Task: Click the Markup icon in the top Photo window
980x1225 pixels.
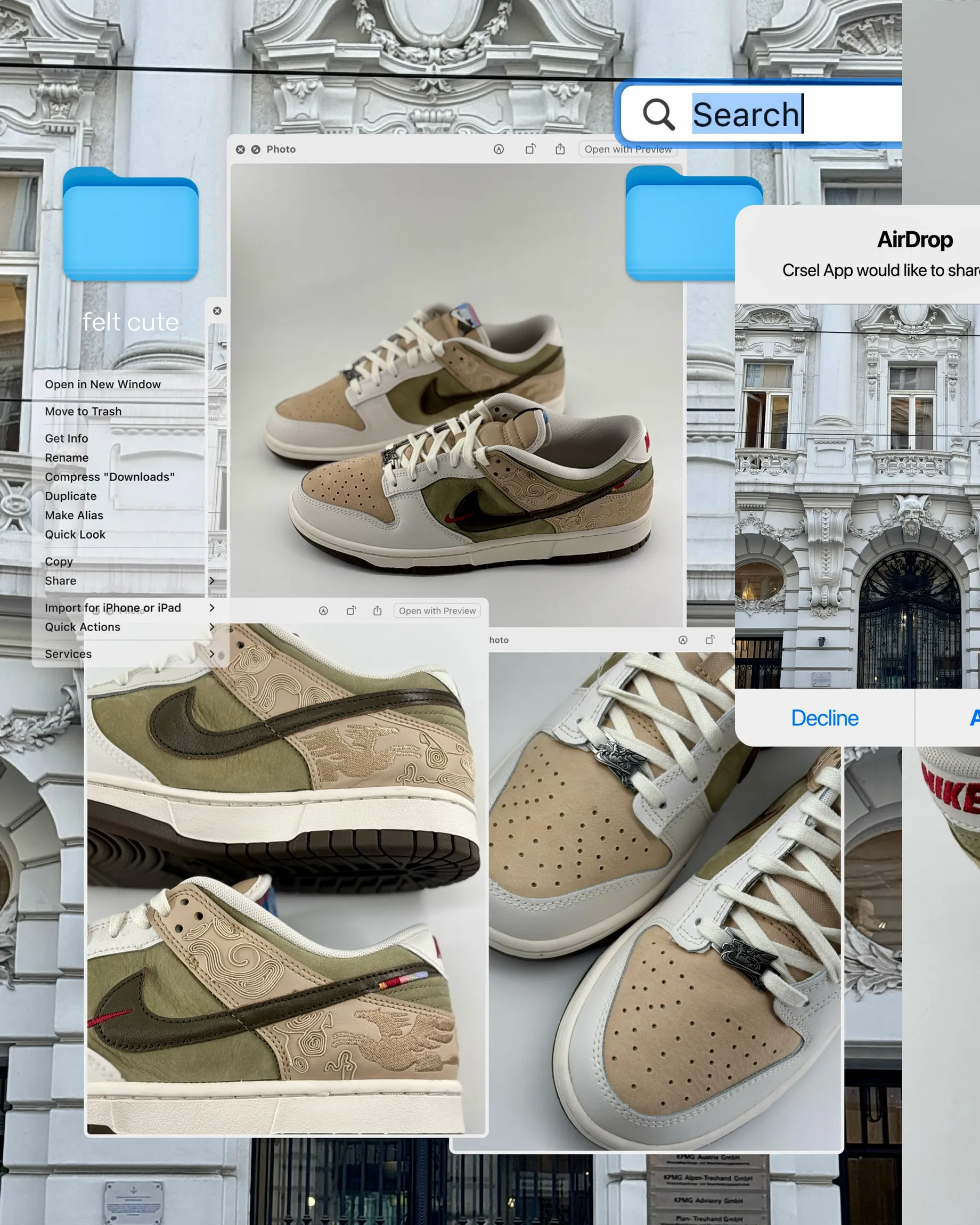Action: [499, 150]
